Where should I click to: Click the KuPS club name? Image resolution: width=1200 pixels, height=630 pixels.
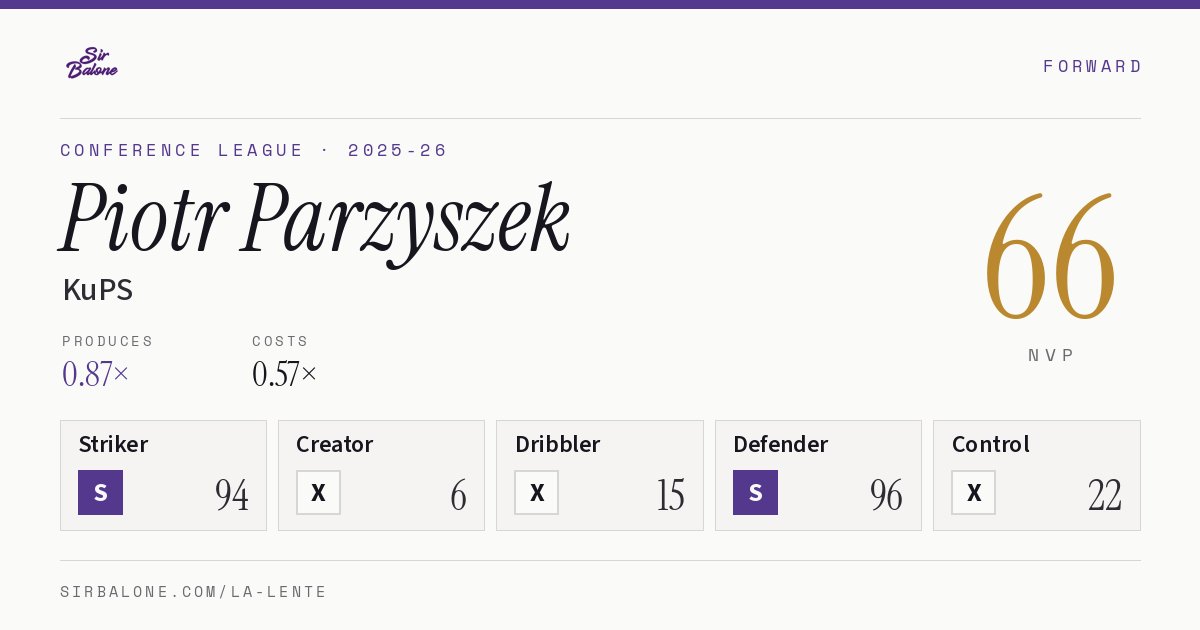(x=97, y=290)
